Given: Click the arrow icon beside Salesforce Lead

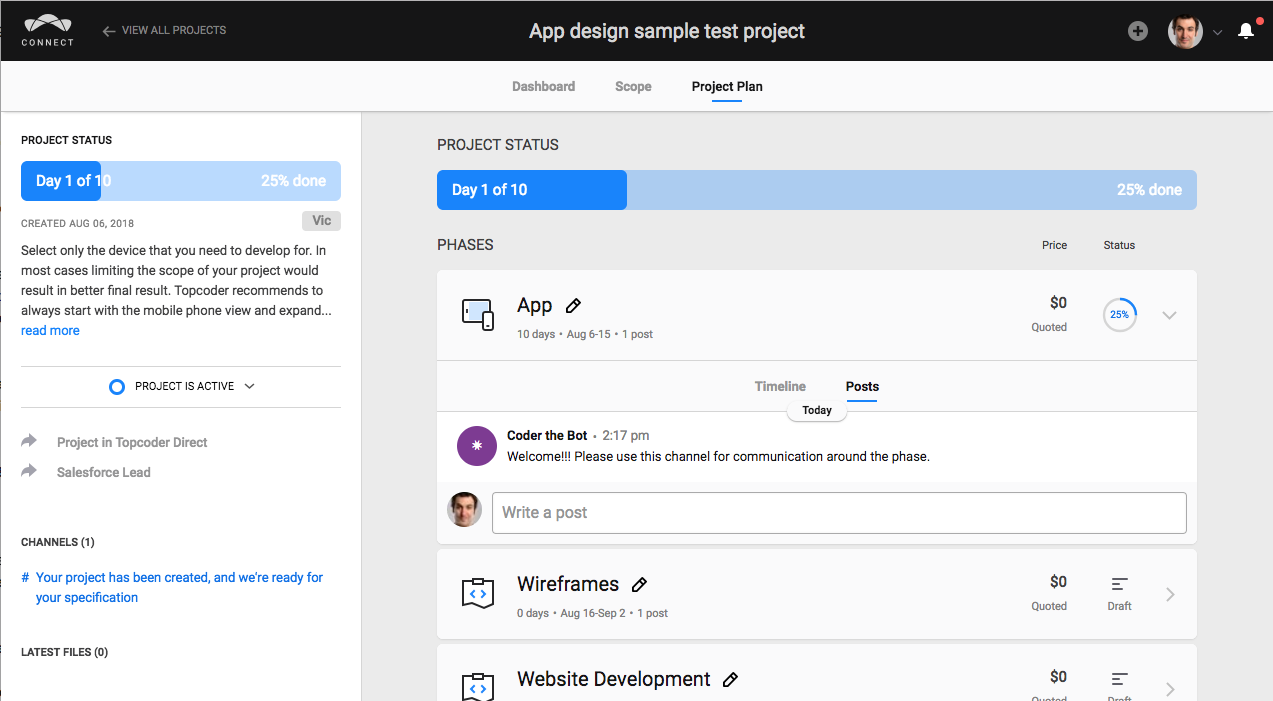Looking at the screenshot, I should pos(29,472).
